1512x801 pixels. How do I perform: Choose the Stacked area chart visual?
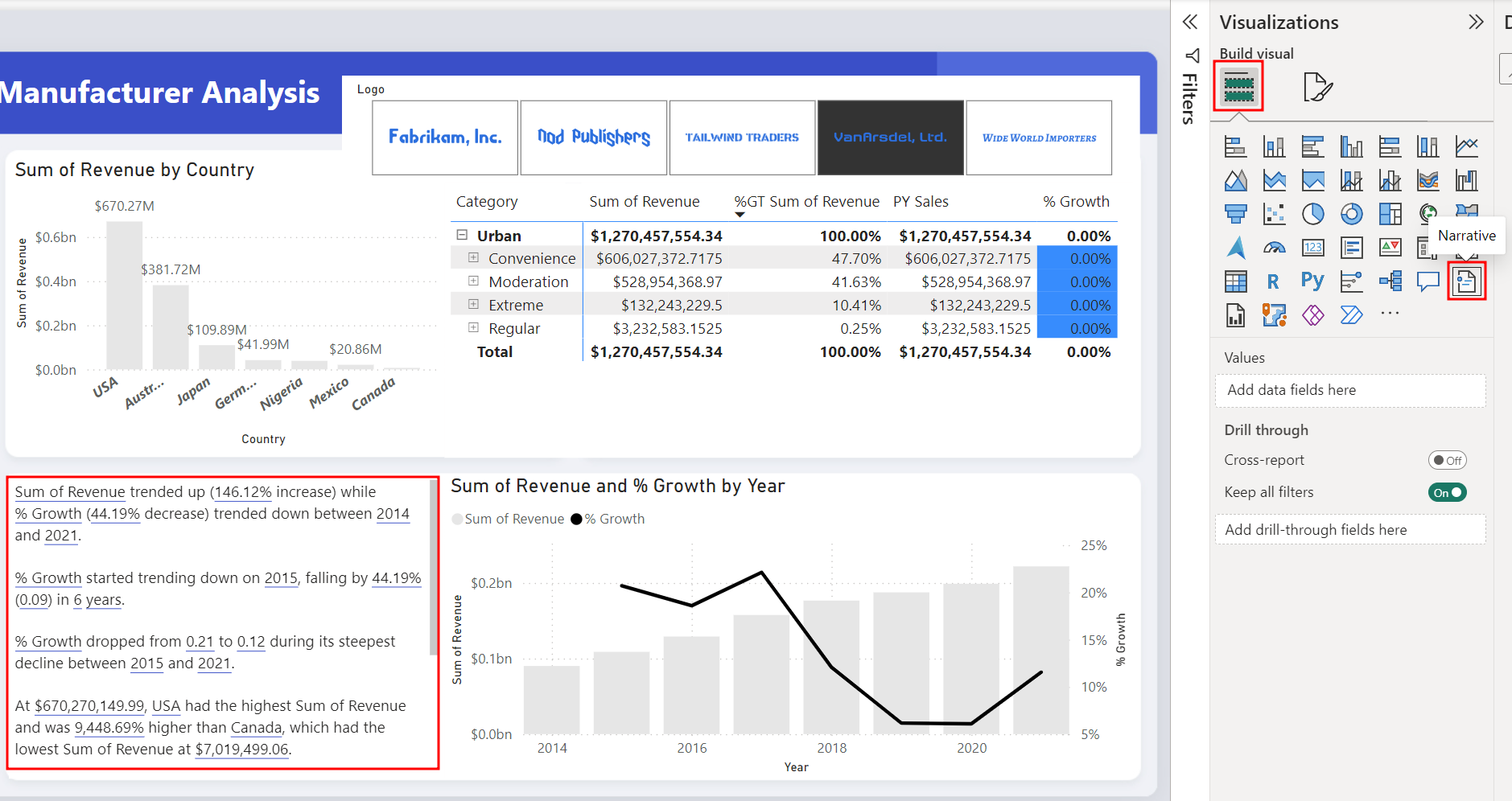1274,180
